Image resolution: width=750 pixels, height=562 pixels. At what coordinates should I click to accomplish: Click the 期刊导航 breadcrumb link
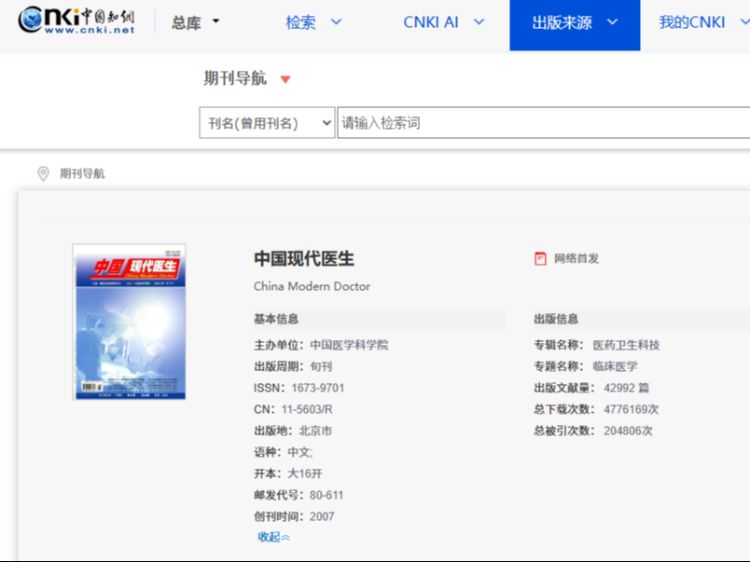pos(82,173)
